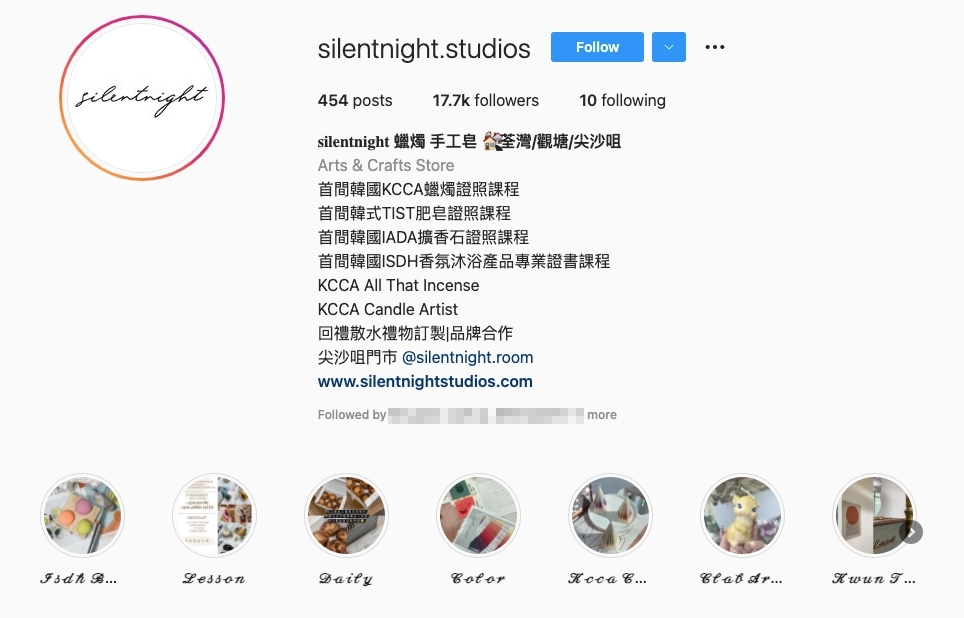Viewport: 964px width, 618px height.
Task: Open the Color story highlight
Action: pyautogui.click(x=478, y=515)
